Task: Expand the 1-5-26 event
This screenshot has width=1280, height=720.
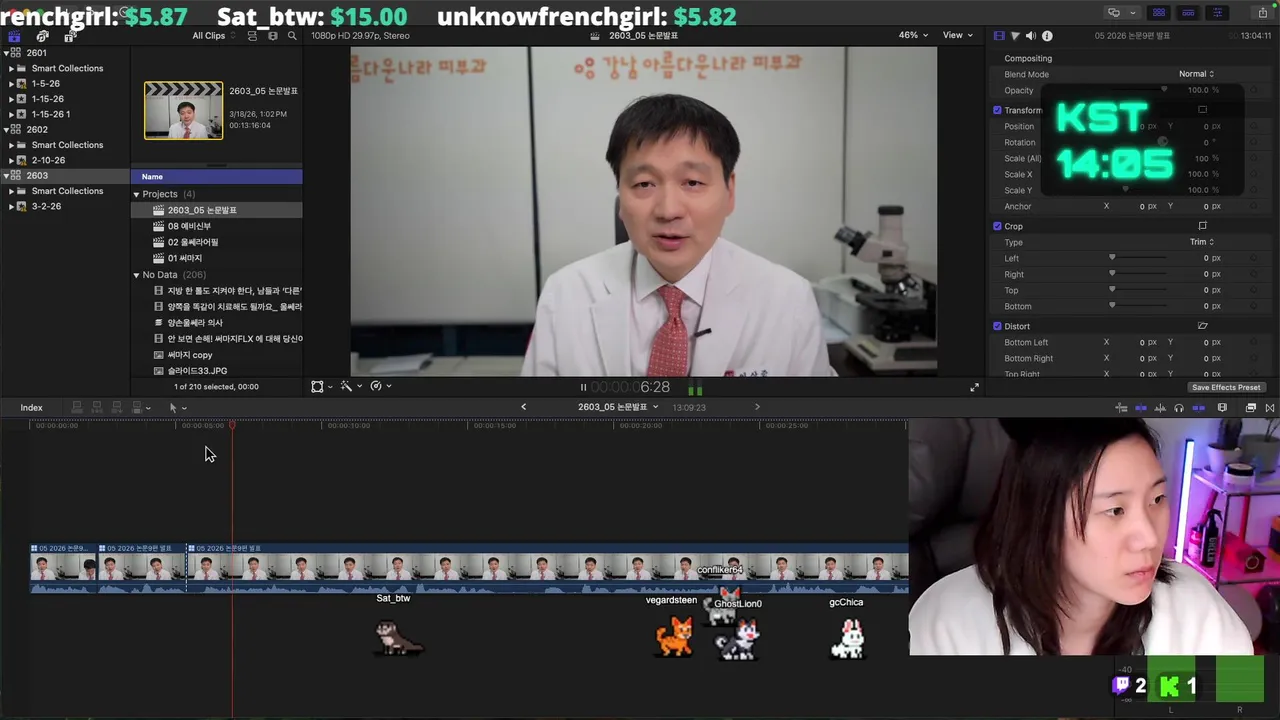Action: (11, 84)
